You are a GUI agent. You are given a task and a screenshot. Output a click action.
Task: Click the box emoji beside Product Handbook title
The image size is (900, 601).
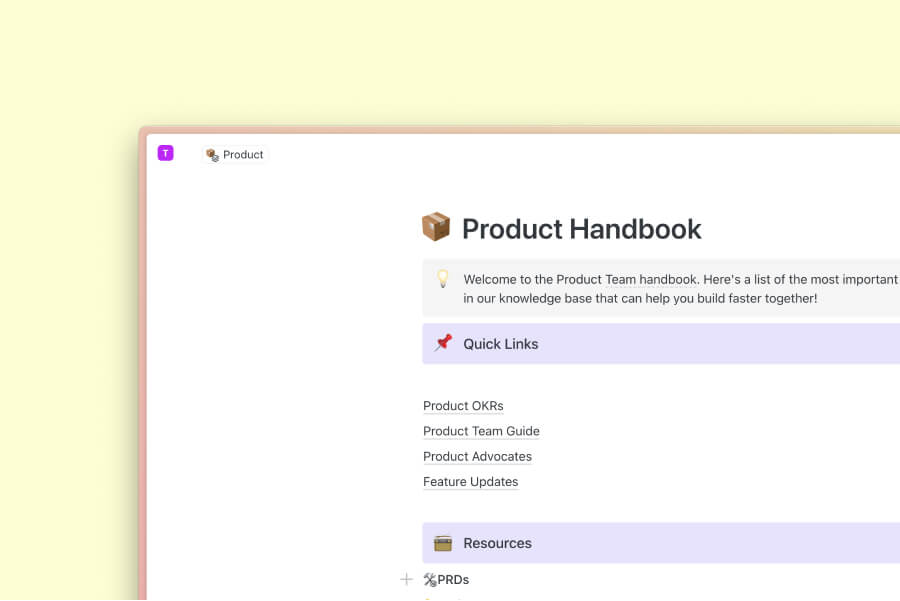click(435, 228)
